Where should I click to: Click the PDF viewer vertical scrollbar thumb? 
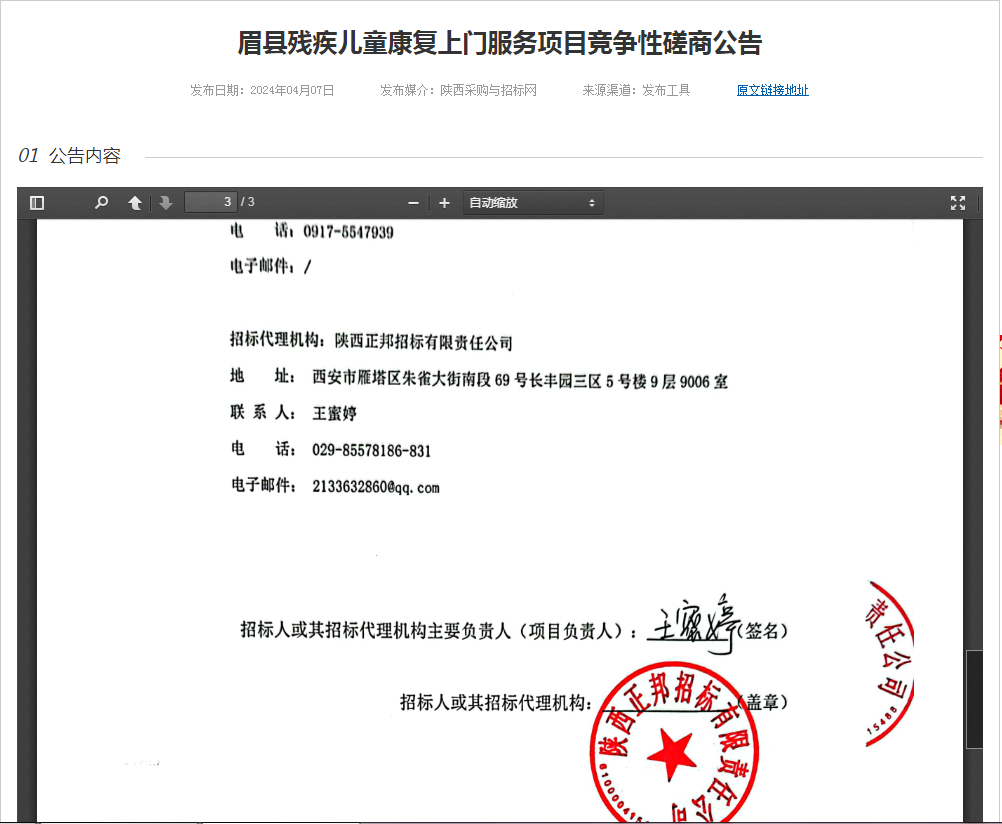tap(974, 699)
